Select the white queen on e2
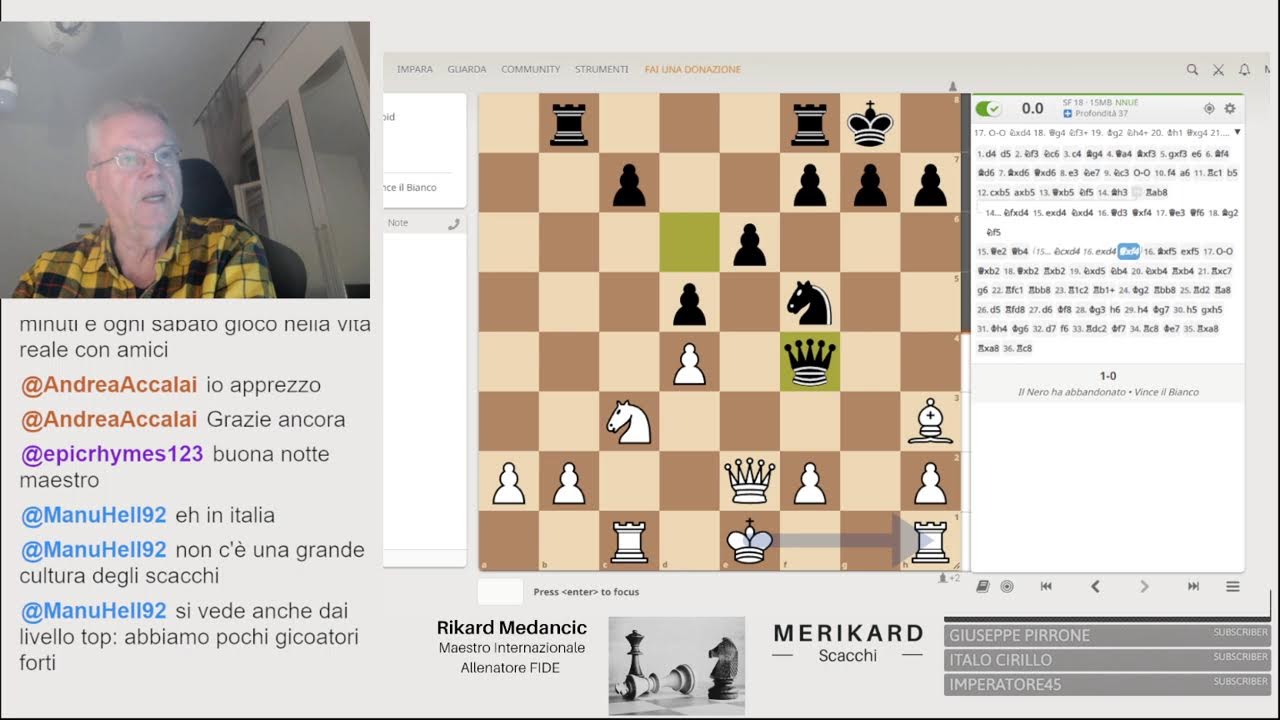Image resolution: width=1280 pixels, height=720 pixels. [750, 482]
